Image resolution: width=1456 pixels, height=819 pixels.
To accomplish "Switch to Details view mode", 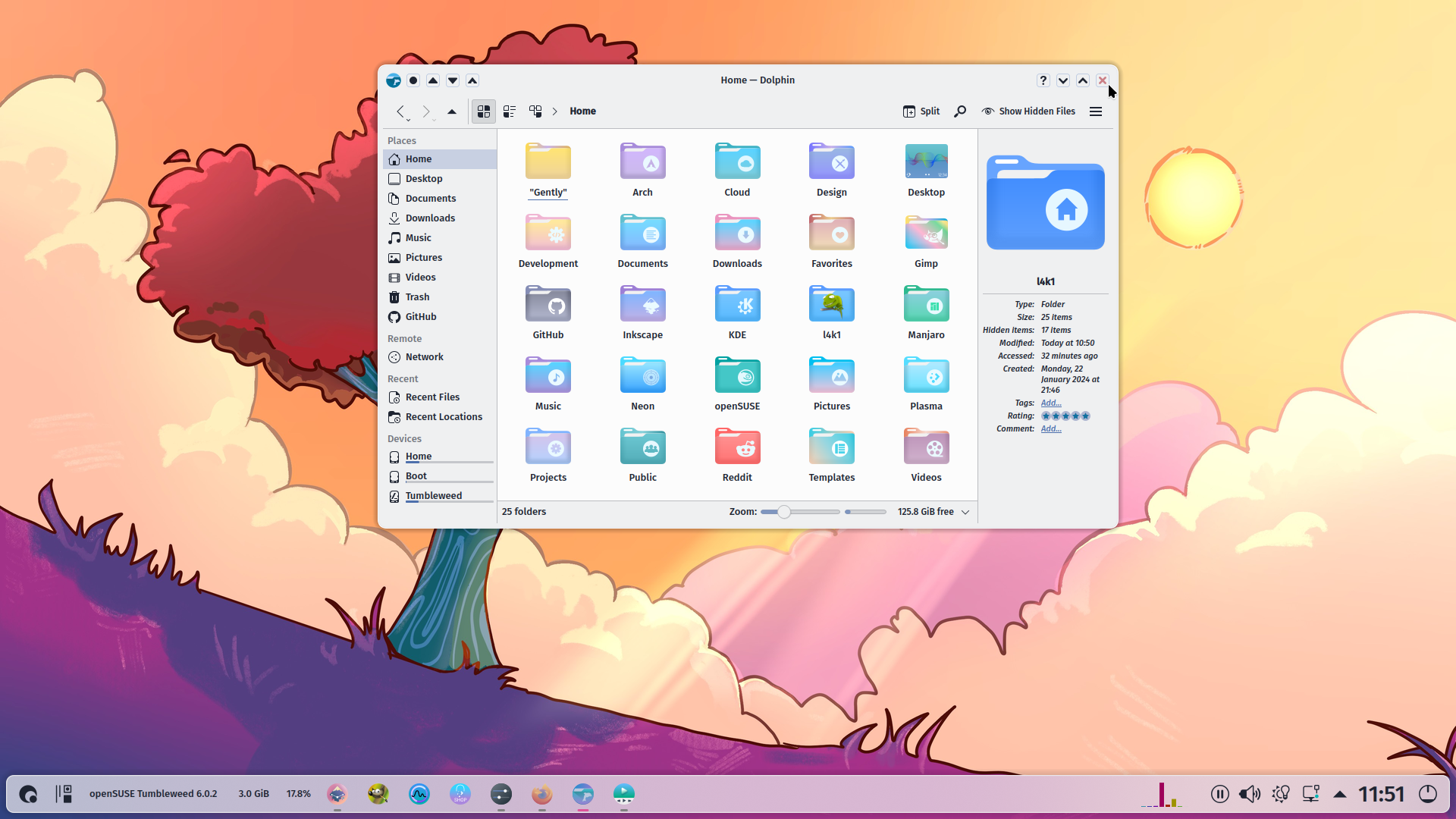I will click(x=535, y=111).
